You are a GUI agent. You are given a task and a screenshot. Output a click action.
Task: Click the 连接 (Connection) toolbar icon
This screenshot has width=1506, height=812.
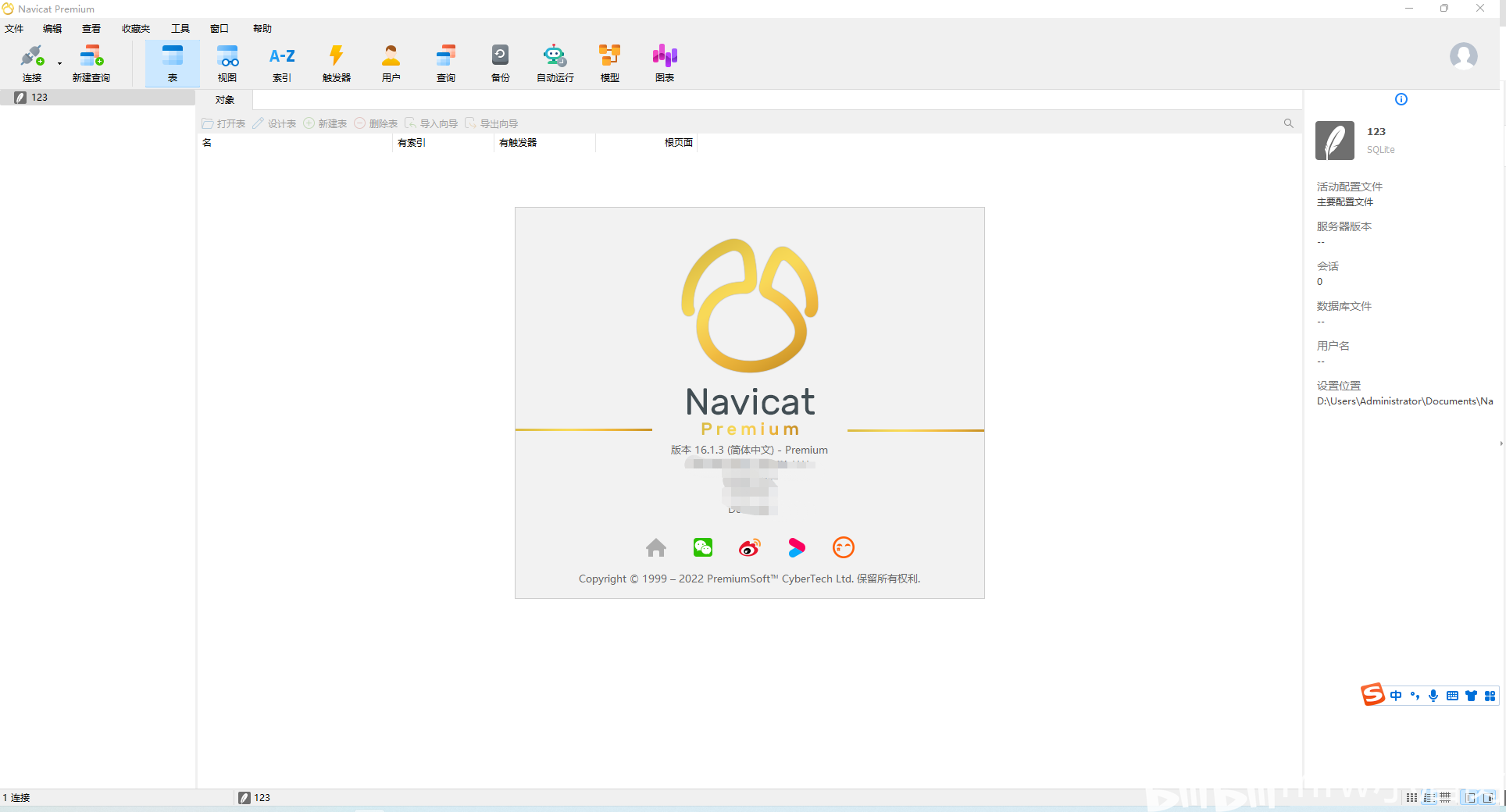click(x=32, y=63)
